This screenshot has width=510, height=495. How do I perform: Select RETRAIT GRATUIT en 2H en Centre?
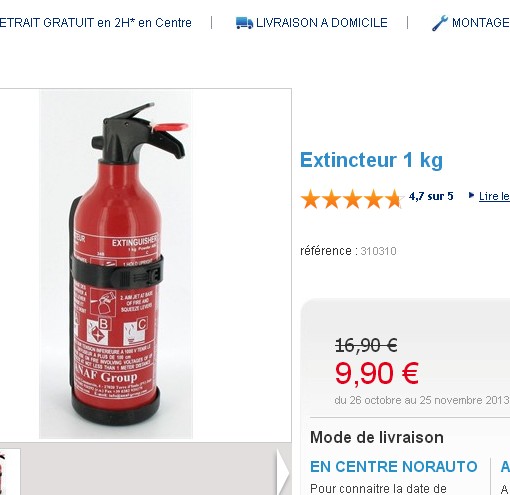coord(96,23)
